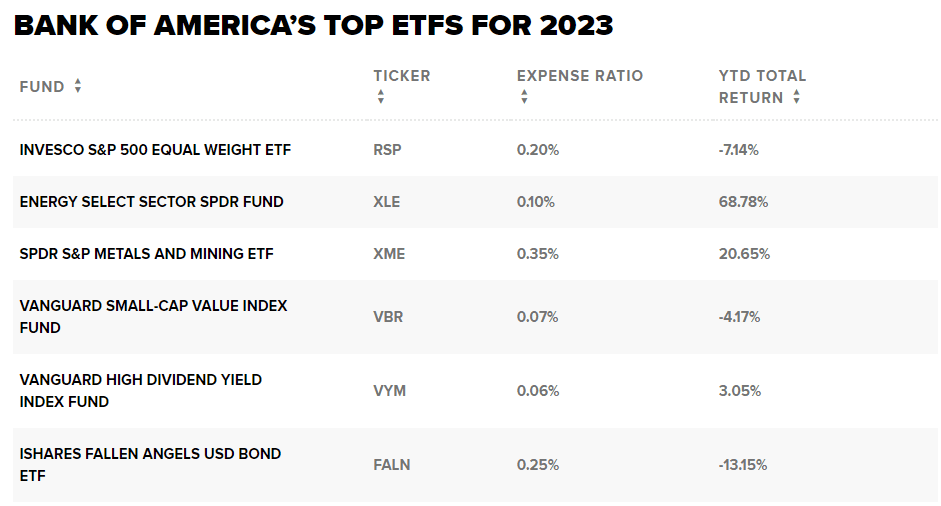Viewport: 941px width, 506px height.
Task: Click the 68.78% return value
Action: (743, 202)
